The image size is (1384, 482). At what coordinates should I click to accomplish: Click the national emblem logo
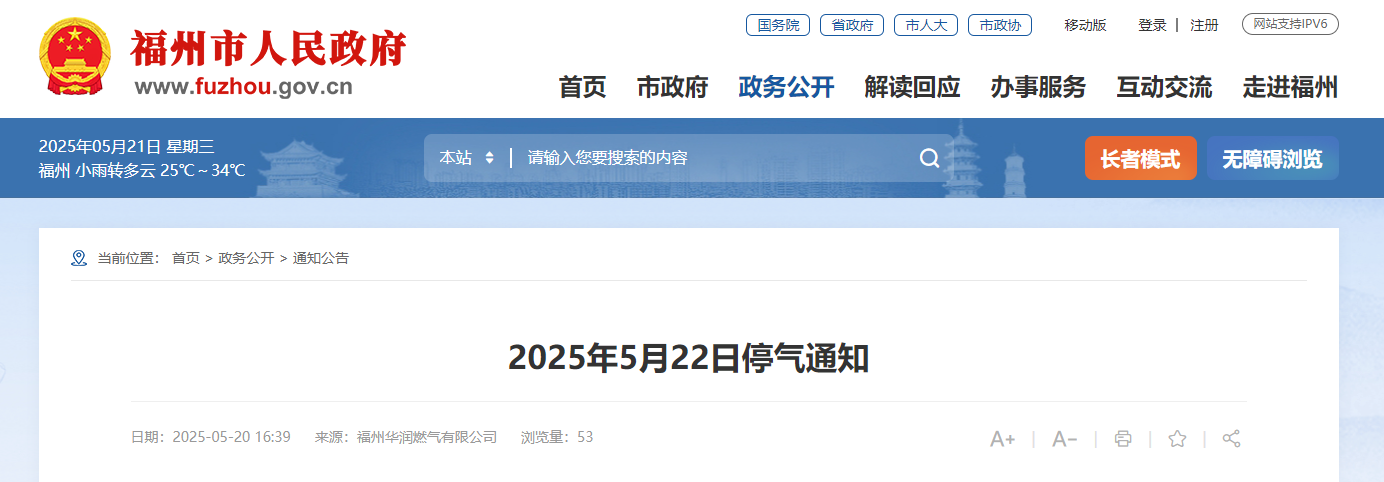coord(76,58)
